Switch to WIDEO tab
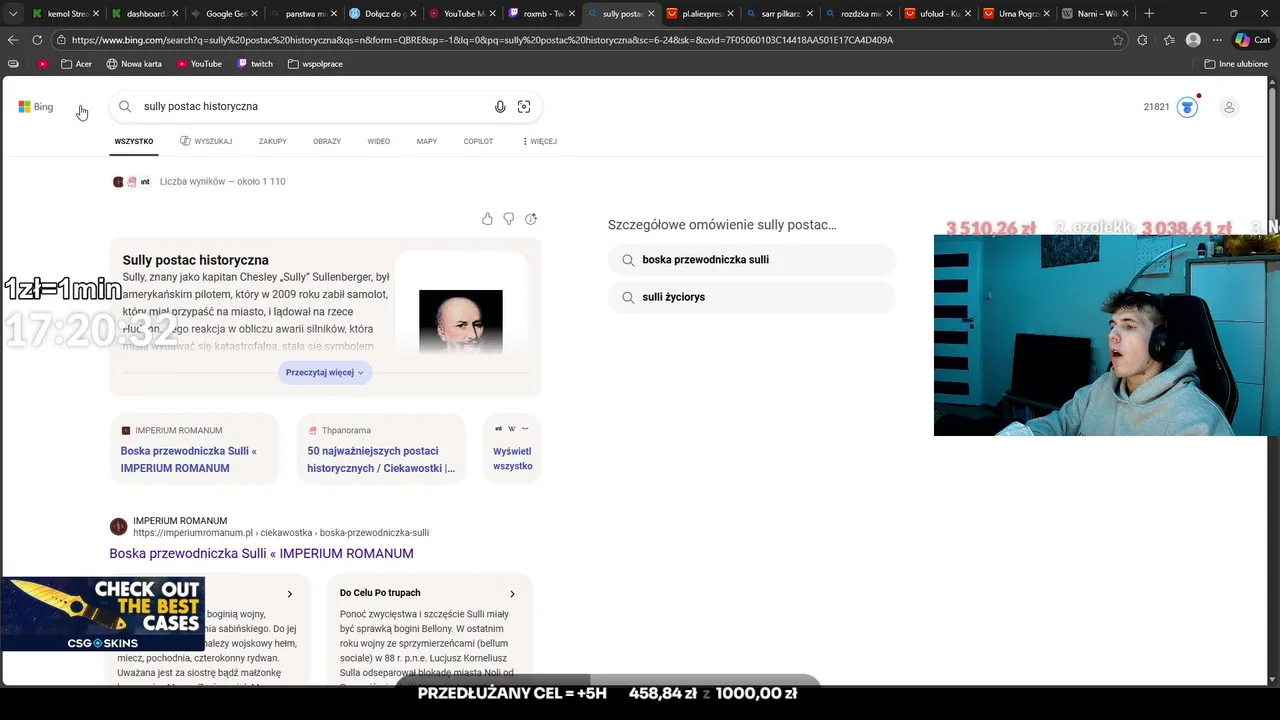Screen dimensions: 1280x720 click(379, 142)
